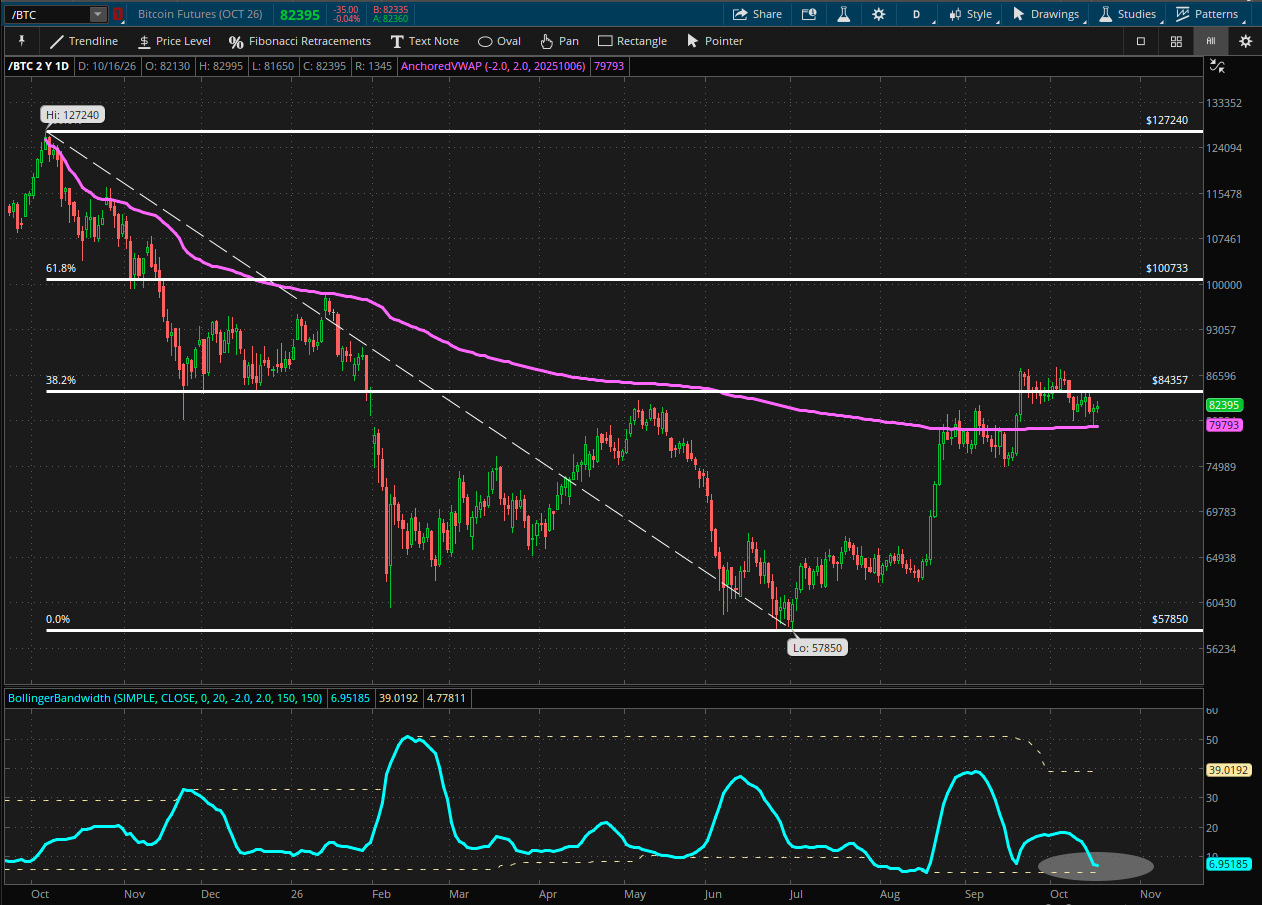Click the 61.8% Fibonacci level label
Image resolution: width=1262 pixels, height=905 pixels.
tap(61, 269)
